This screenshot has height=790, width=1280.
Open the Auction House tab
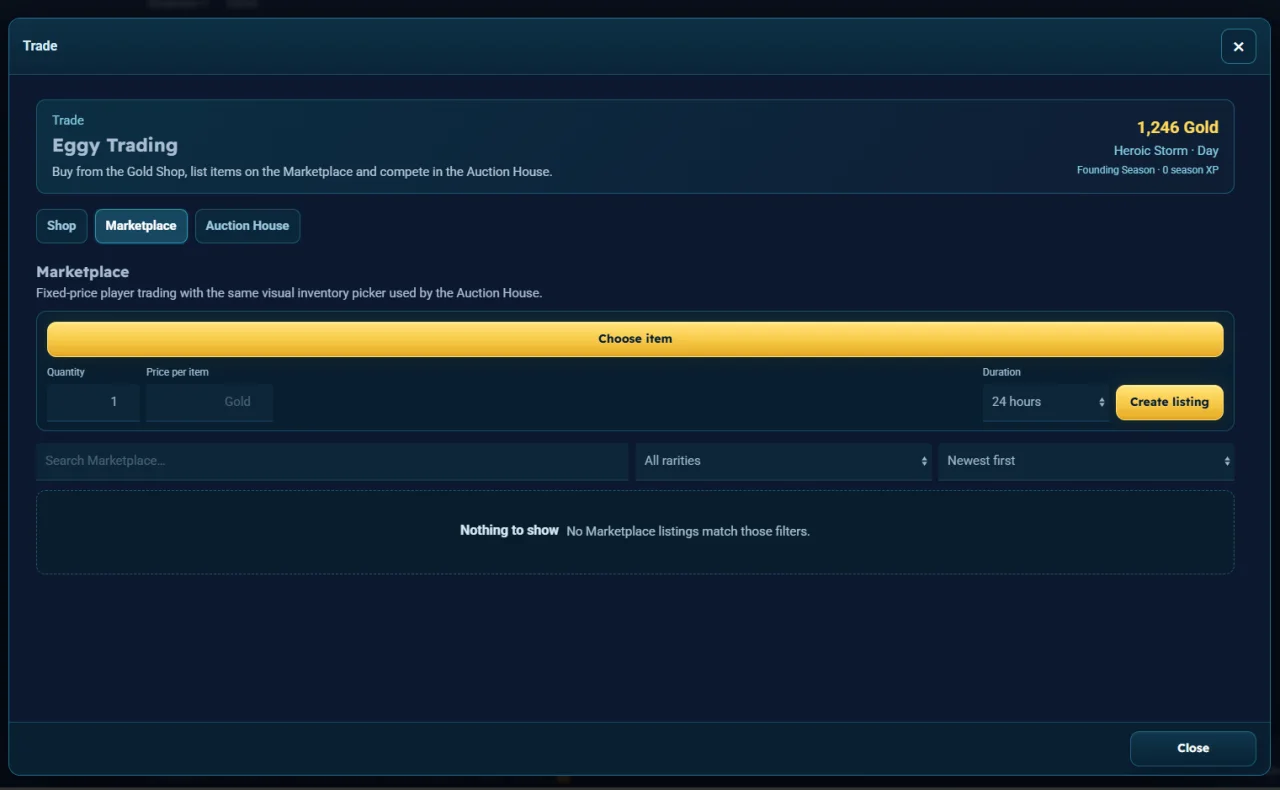[247, 226]
